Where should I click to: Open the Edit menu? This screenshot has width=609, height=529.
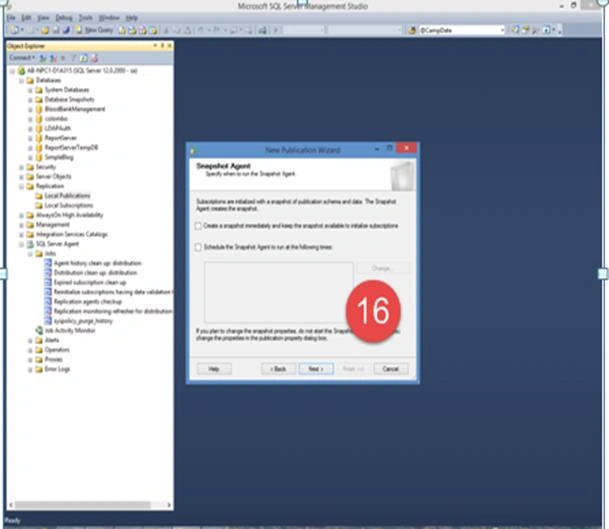point(26,18)
